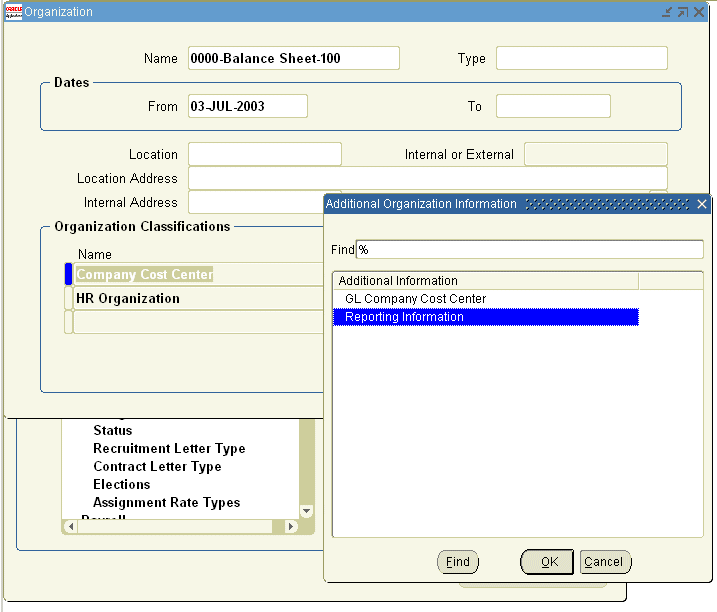Click the Internal or External field
This screenshot has height=612, width=717.
coord(596,154)
